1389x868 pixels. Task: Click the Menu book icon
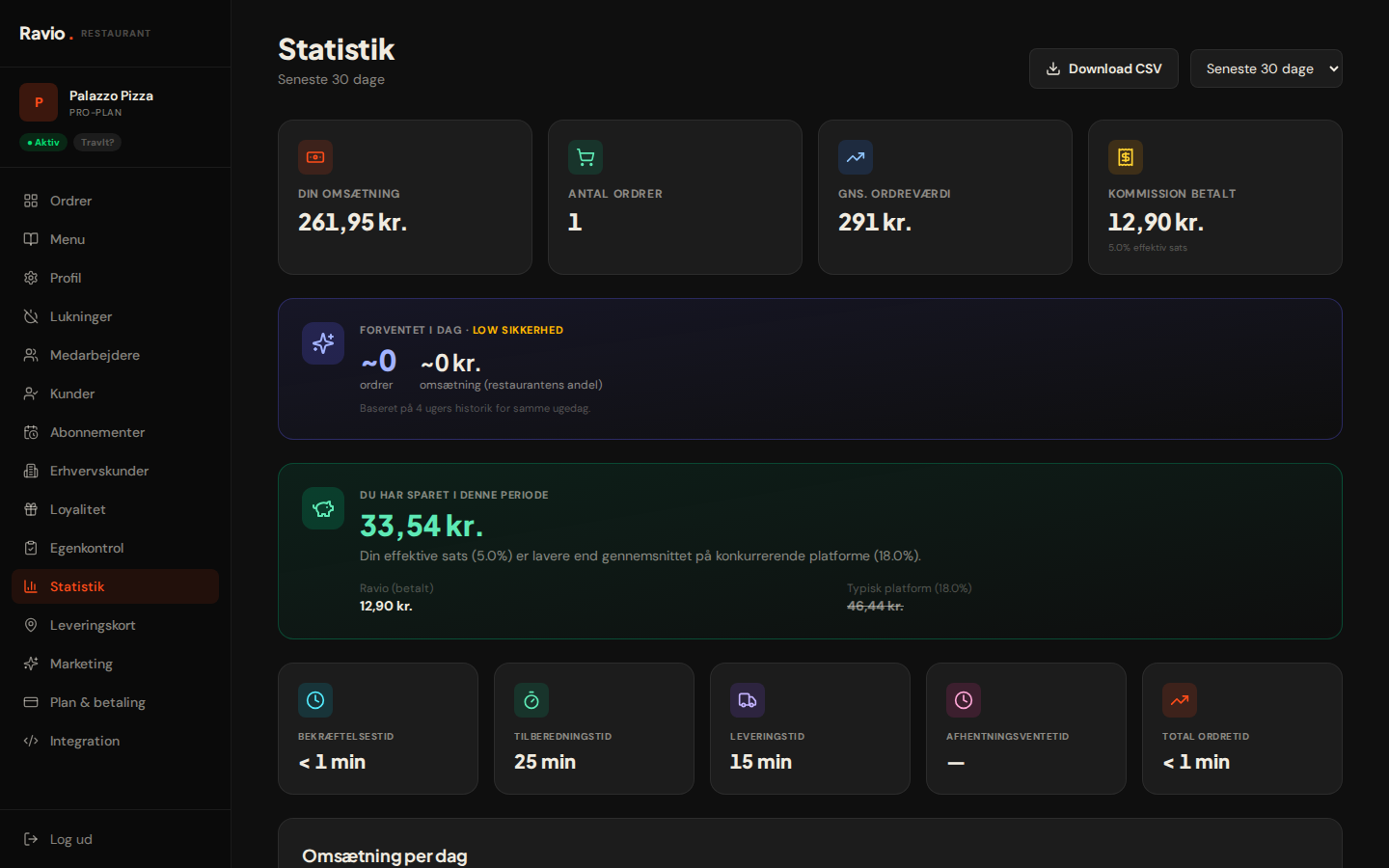click(x=31, y=239)
